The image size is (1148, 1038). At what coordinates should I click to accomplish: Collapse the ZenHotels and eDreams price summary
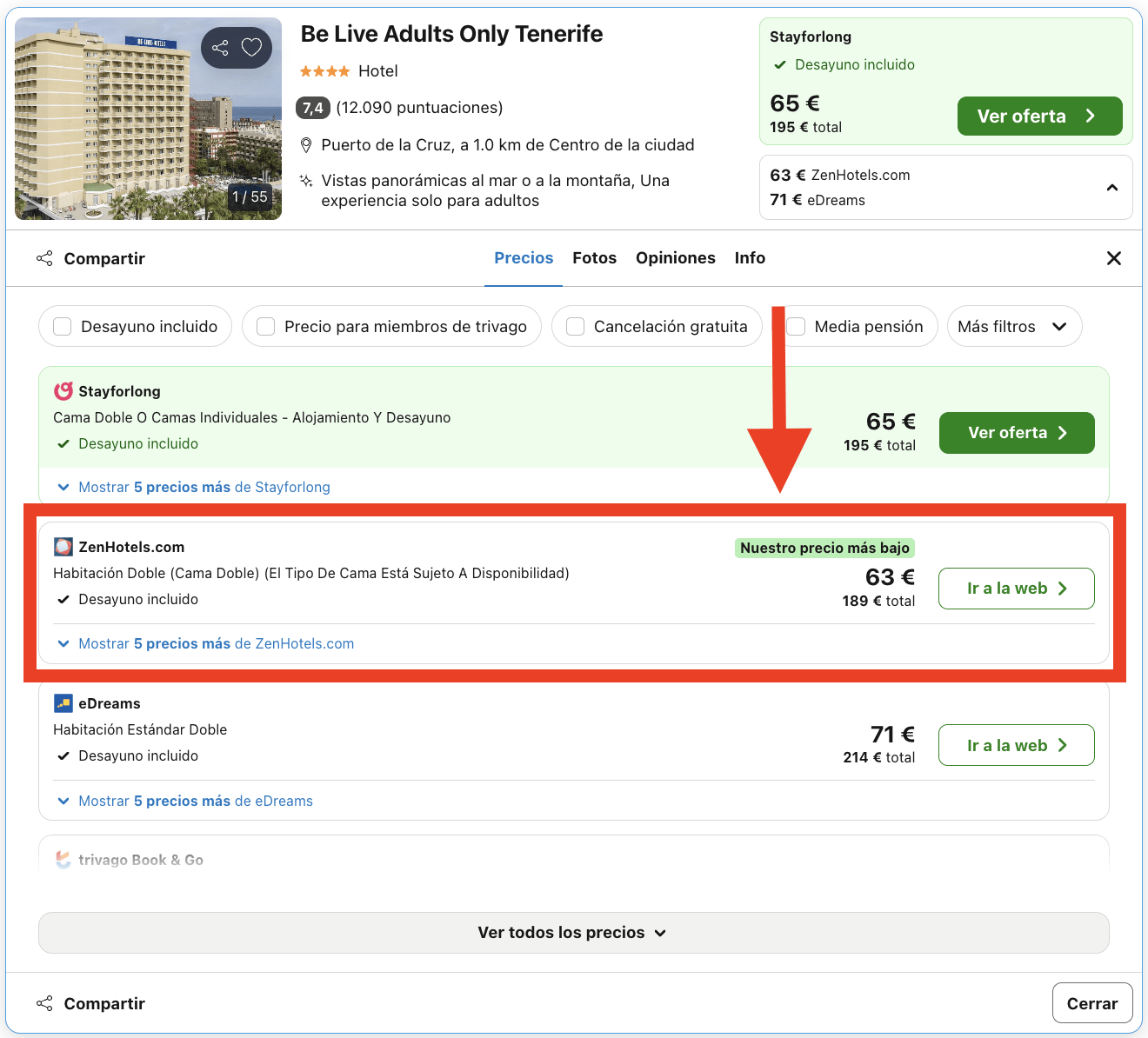[x=1112, y=188]
